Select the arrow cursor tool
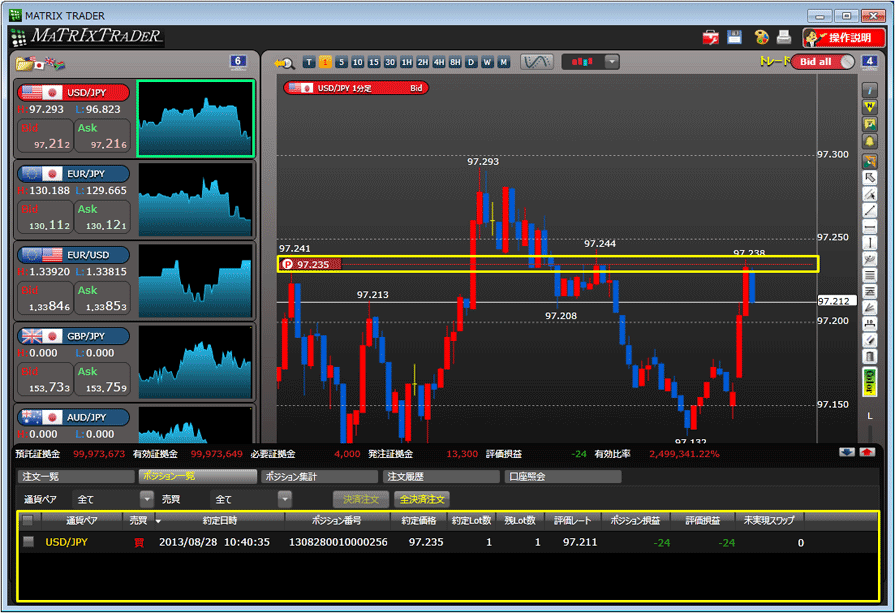This screenshot has width=895, height=613. point(869,178)
